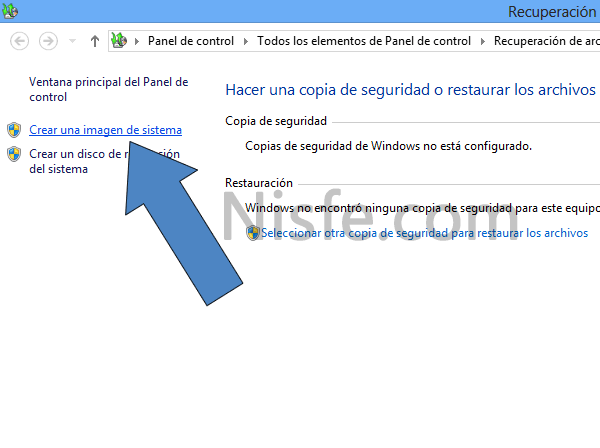600x448 pixels.
Task: Click shield icon beside Crear una imagen de sistema
Action: tap(14, 130)
